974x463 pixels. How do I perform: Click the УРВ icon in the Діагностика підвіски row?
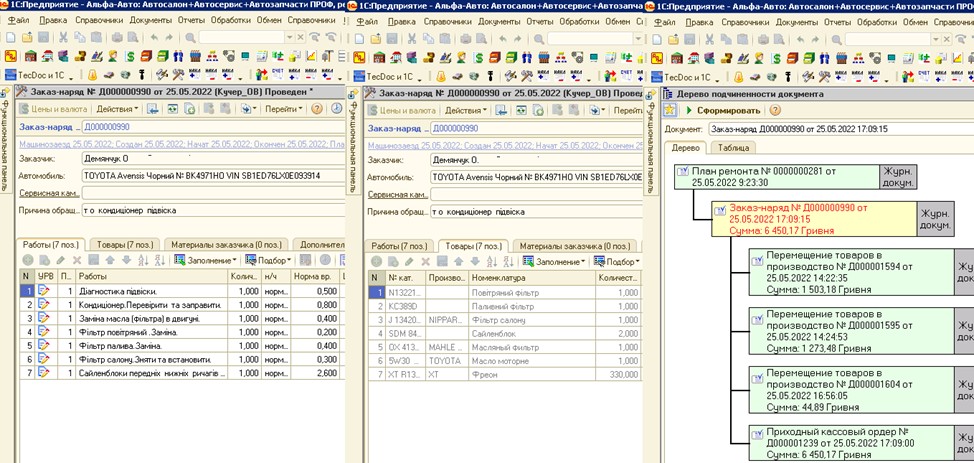[44, 291]
